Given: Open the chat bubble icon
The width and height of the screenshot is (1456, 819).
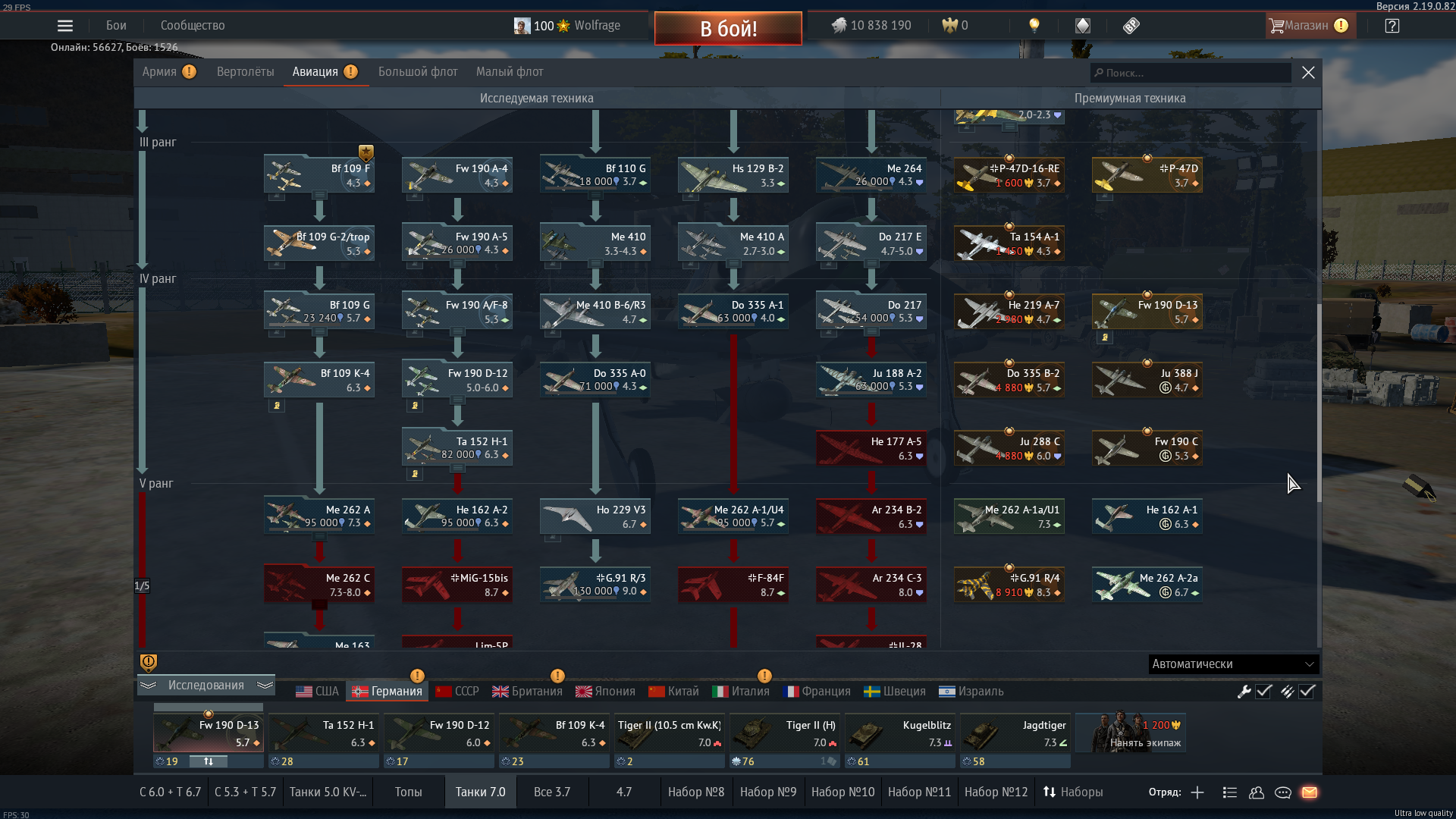Looking at the screenshot, I should coord(1283,792).
